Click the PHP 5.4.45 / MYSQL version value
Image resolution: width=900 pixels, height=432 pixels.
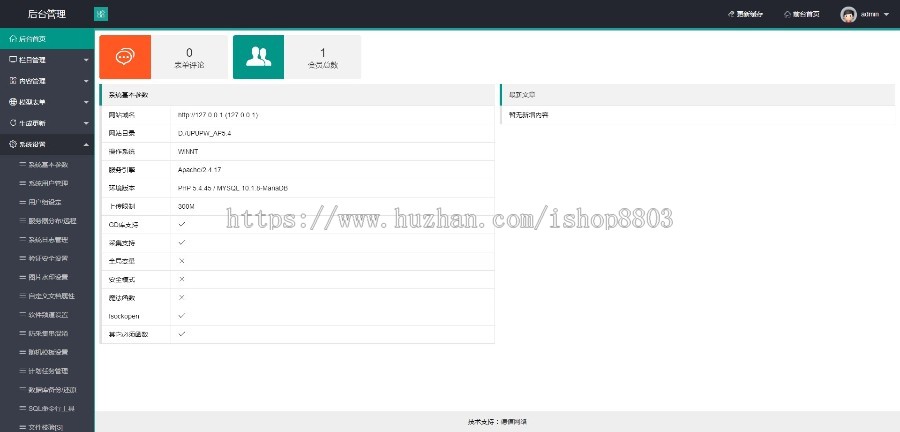[232, 188]
